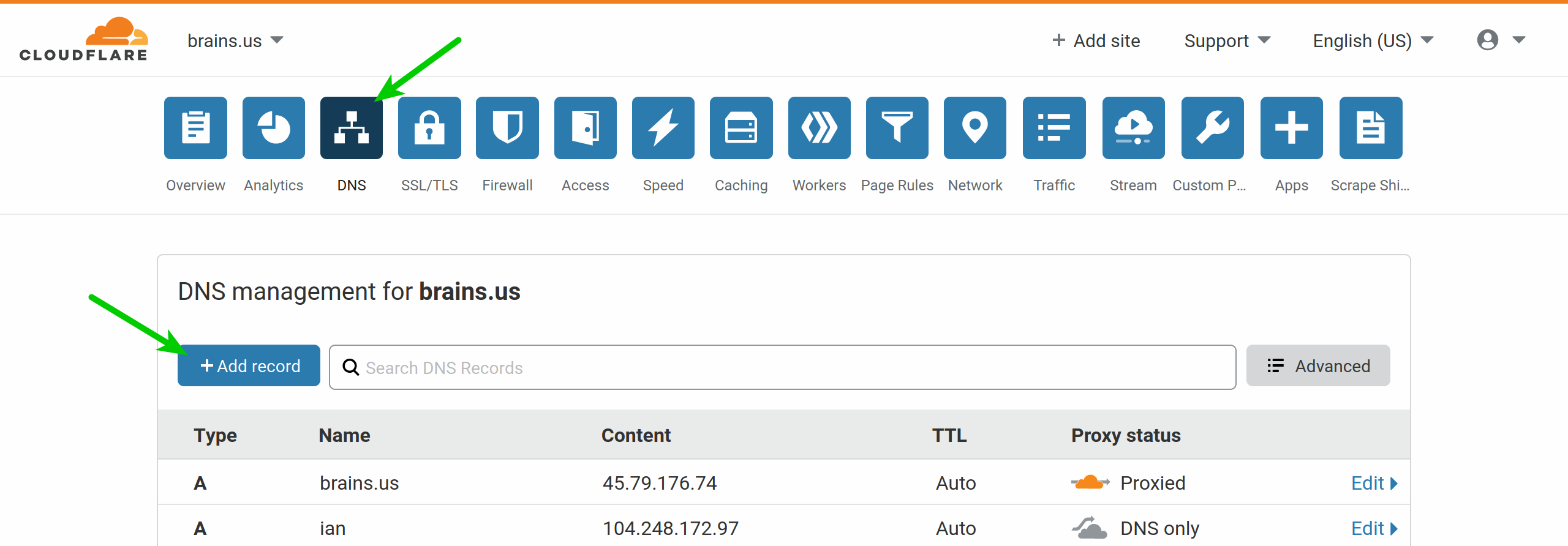Click the brains.us name cell

tap(359, 483)
